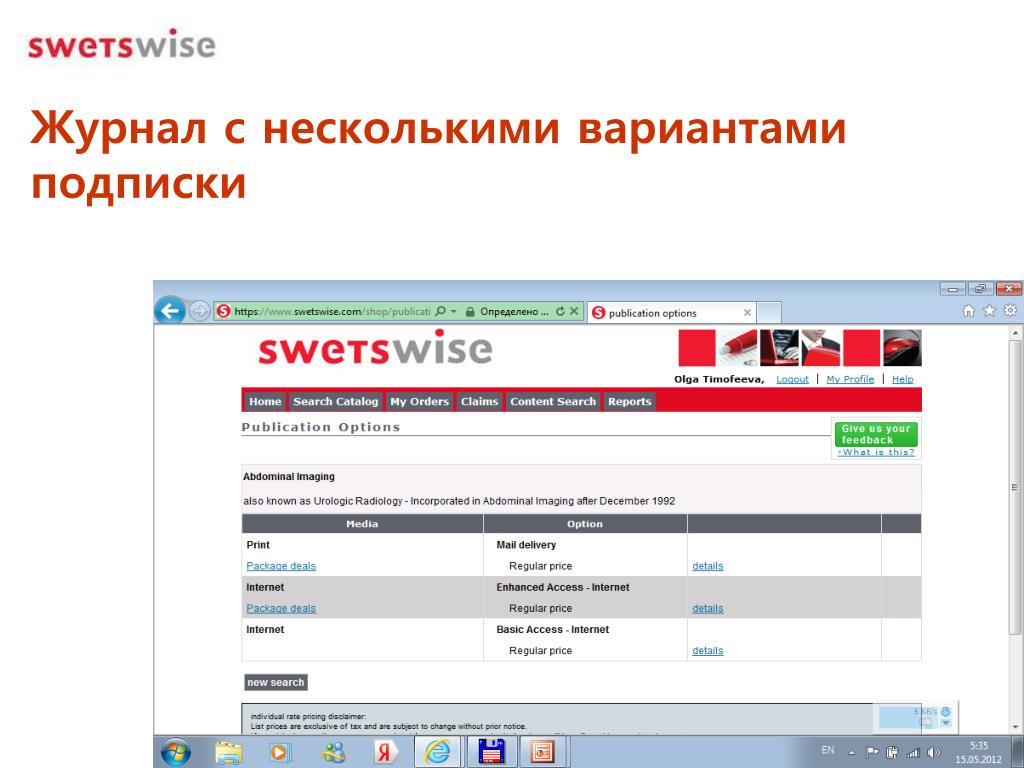The width and height of the screenshot is (1024, 768).
Task: Click the browser Home icon
Action: [x=969, y=312]
